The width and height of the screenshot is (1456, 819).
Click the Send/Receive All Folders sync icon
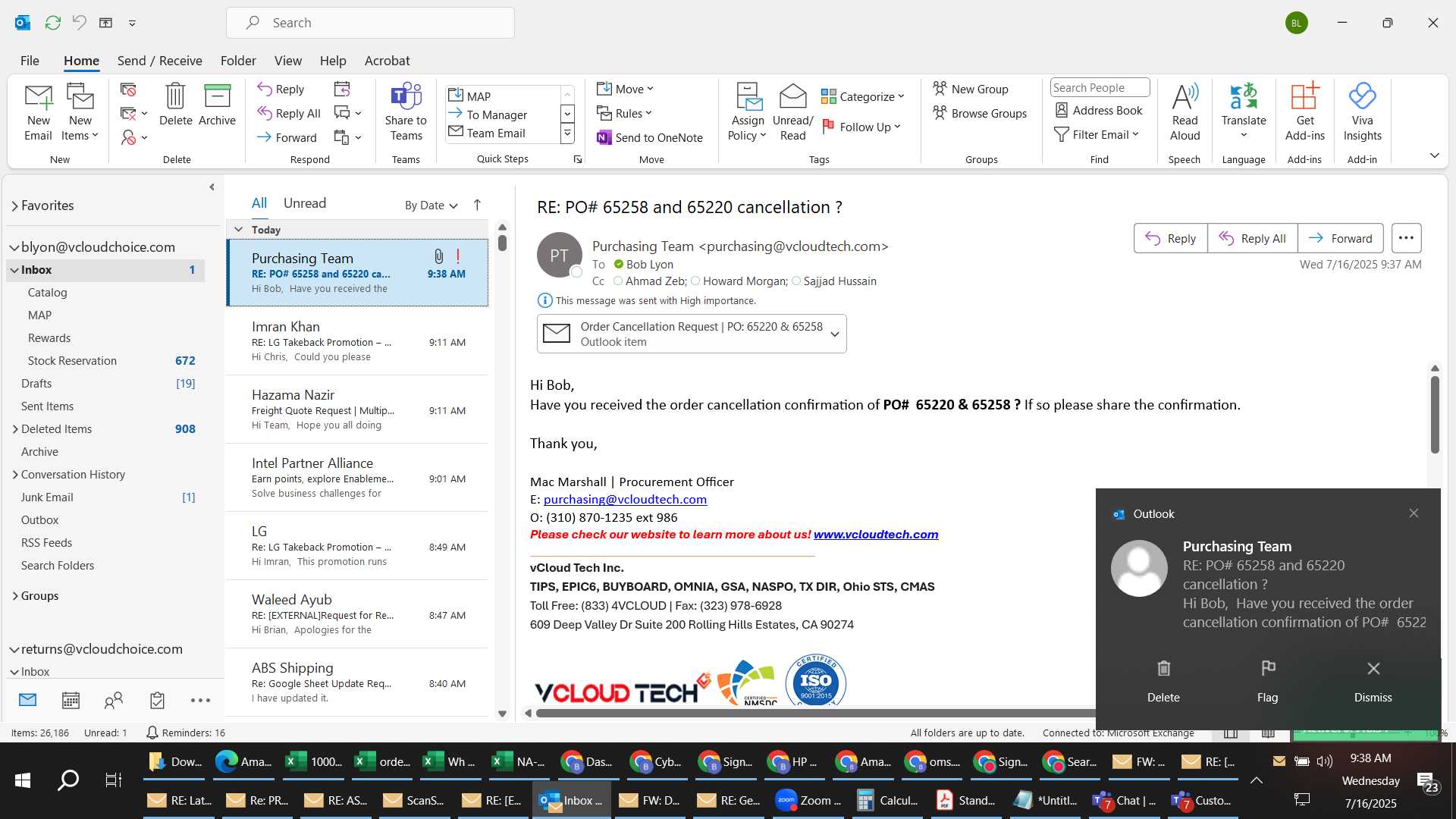click(52, 23)
